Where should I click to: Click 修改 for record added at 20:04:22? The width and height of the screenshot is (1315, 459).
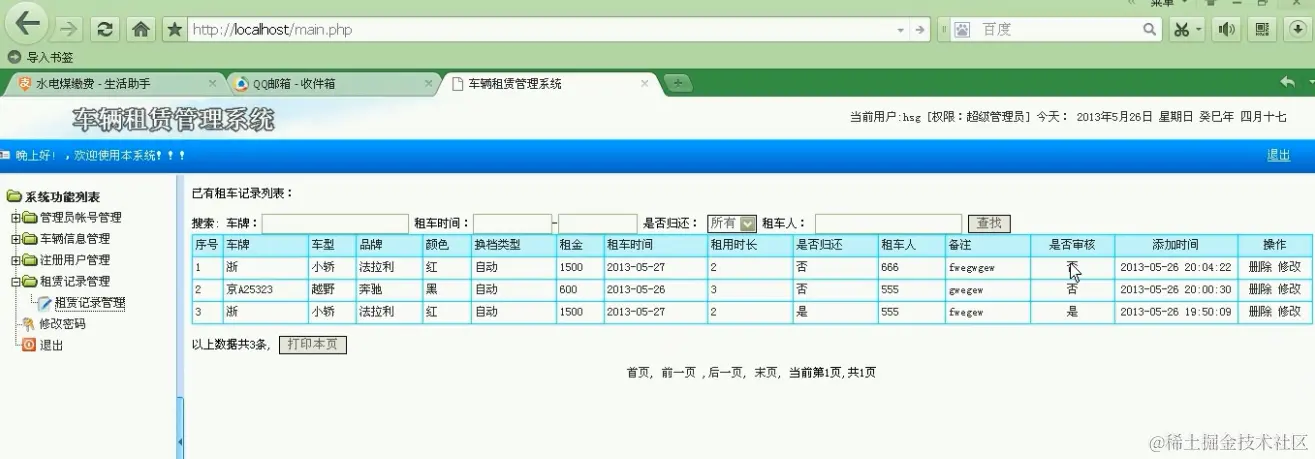(1290, 267)
